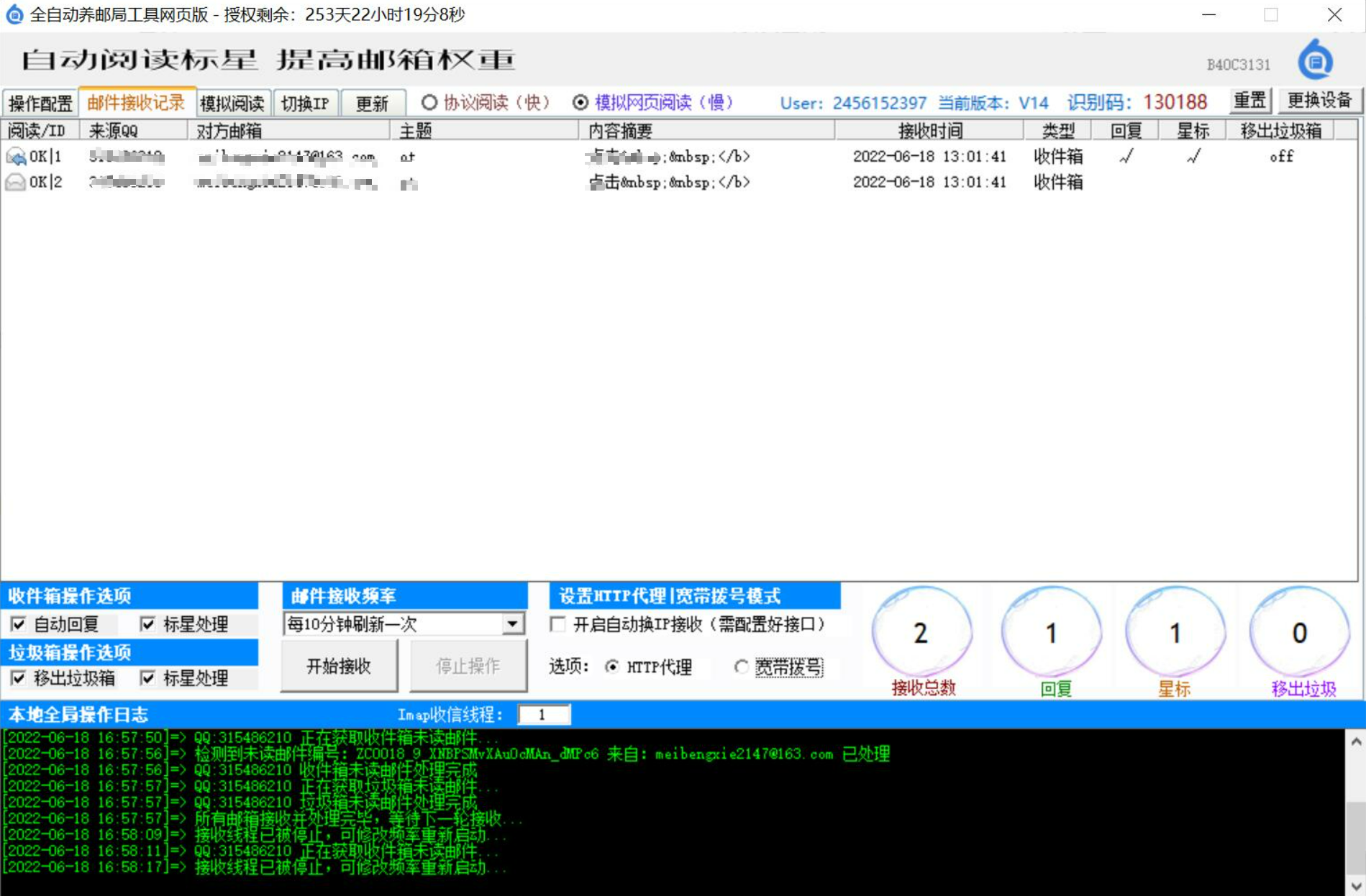Click the 更换设备 button

click(x=1319, y=101)
